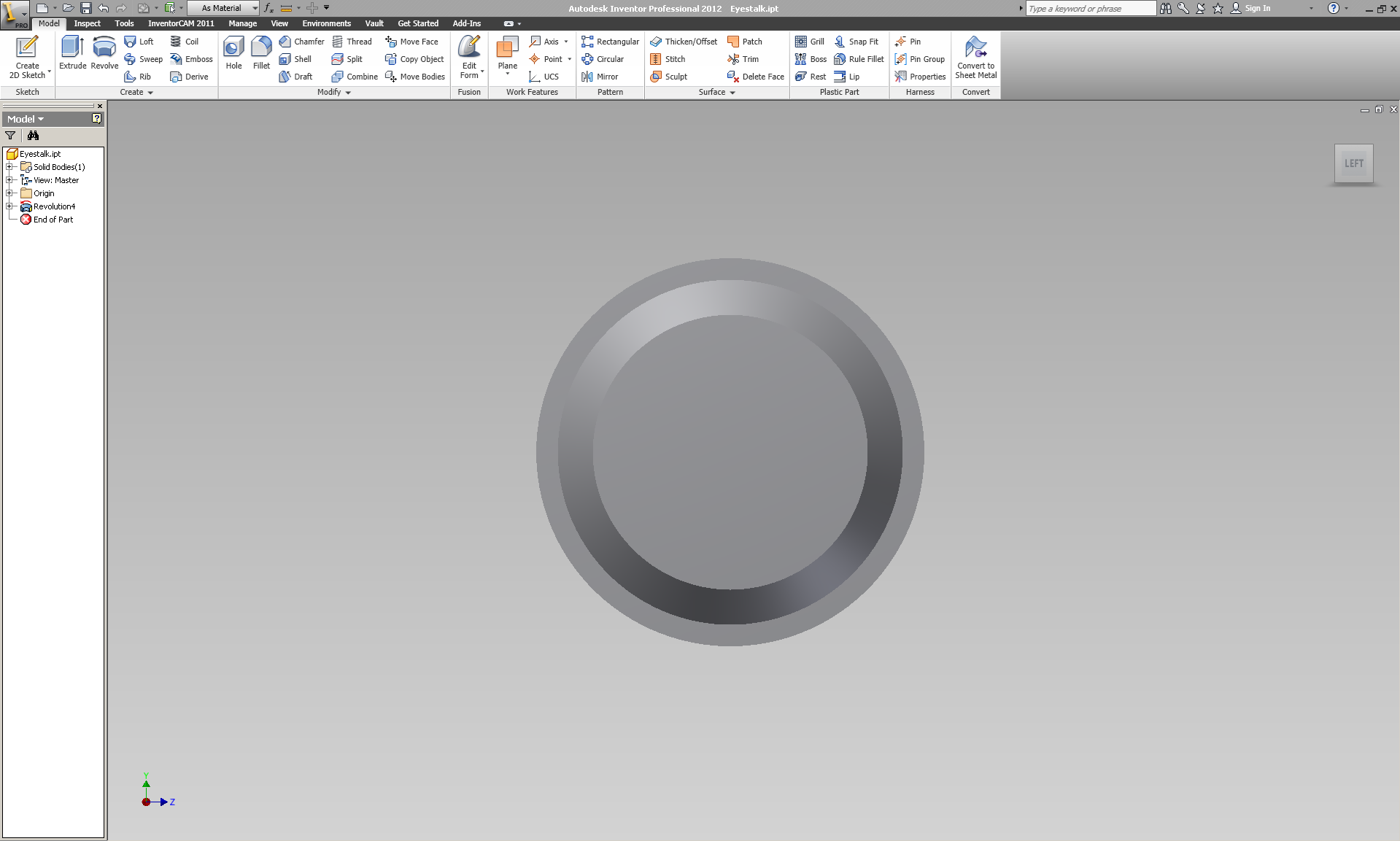Start Create 2D Sketch
Screen dimensions: 1400x841
click(27, 57)
